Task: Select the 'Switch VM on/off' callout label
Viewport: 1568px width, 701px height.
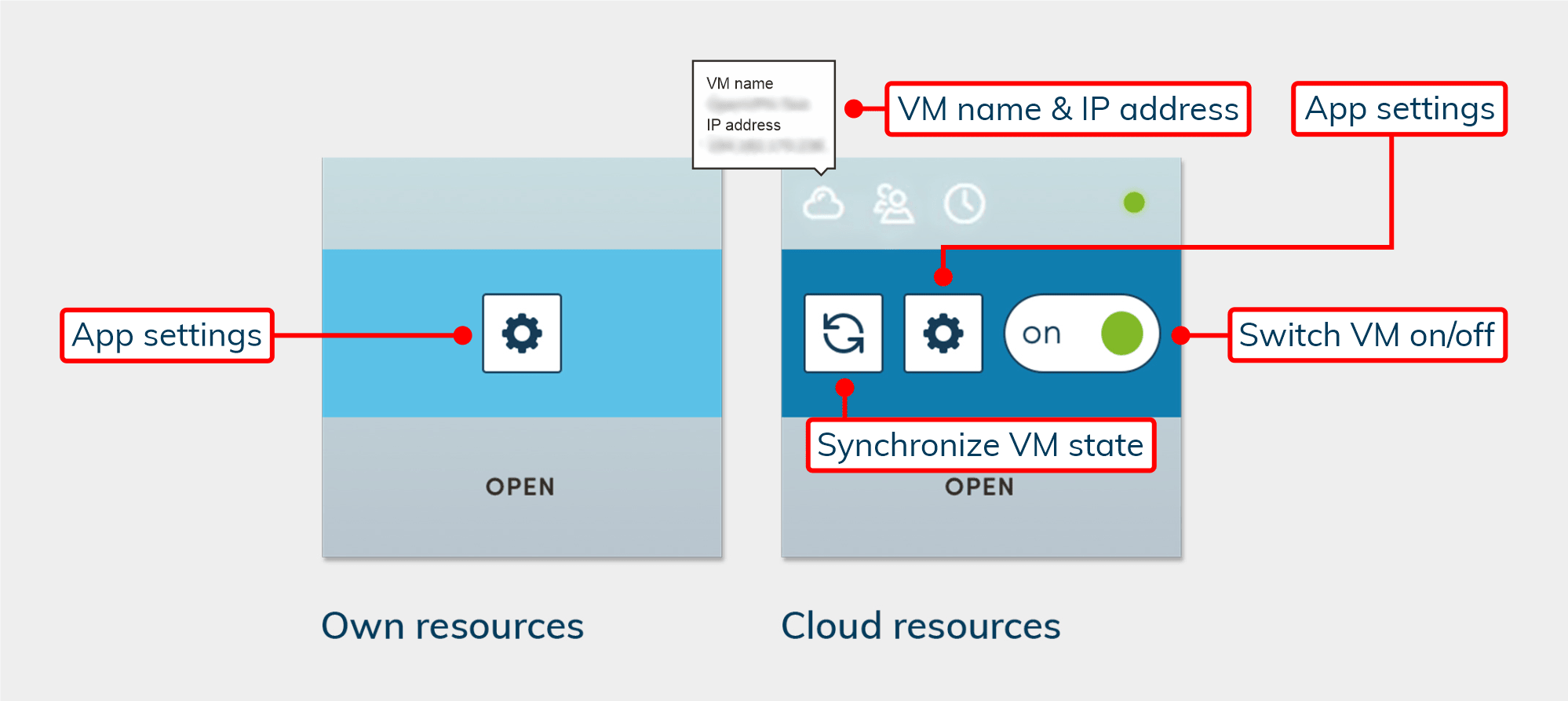Action: (1366, 335)
